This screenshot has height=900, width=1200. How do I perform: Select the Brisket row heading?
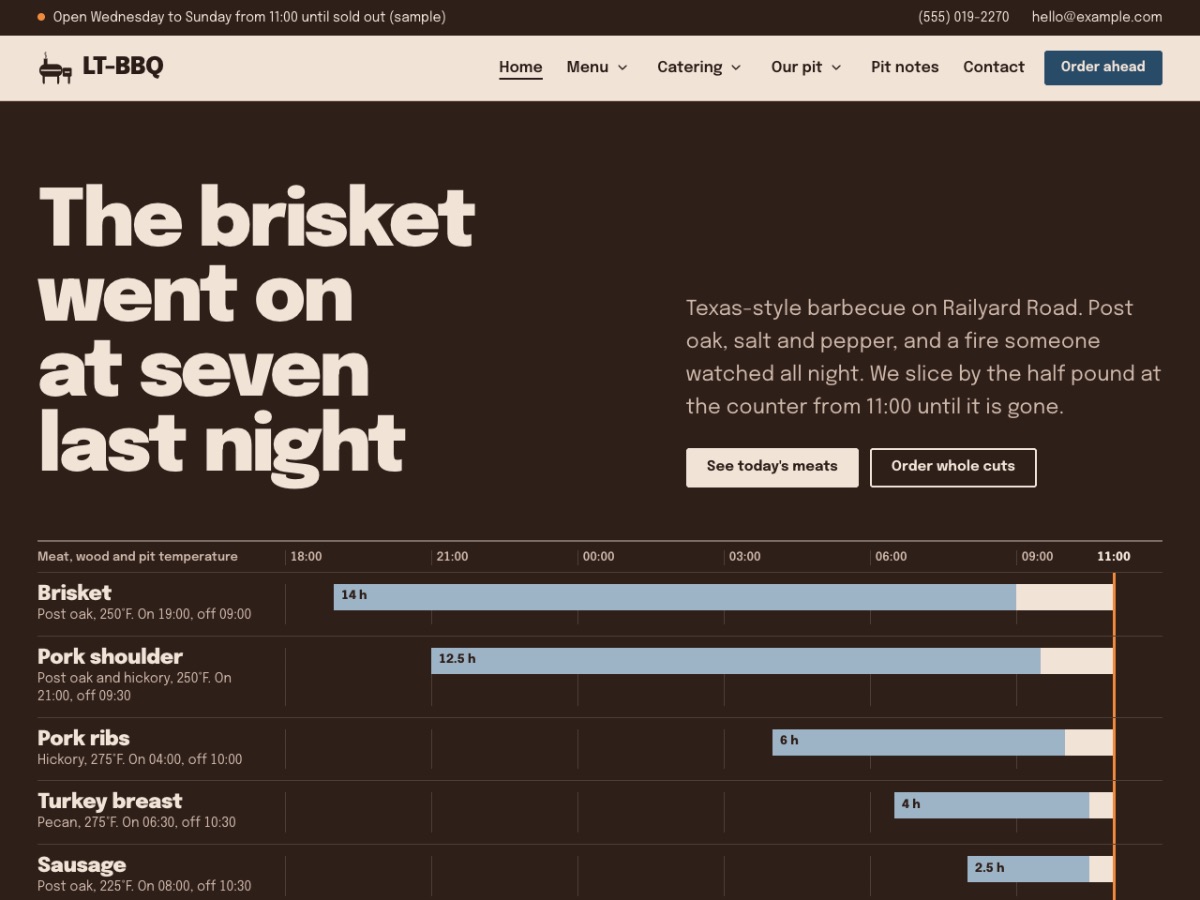74,593
